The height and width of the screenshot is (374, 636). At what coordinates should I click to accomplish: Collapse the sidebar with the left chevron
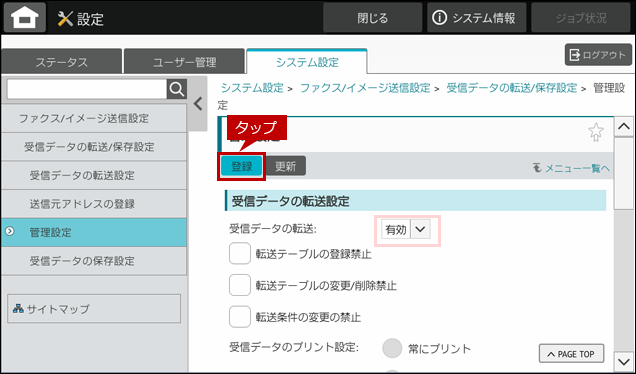click(198, 104)
